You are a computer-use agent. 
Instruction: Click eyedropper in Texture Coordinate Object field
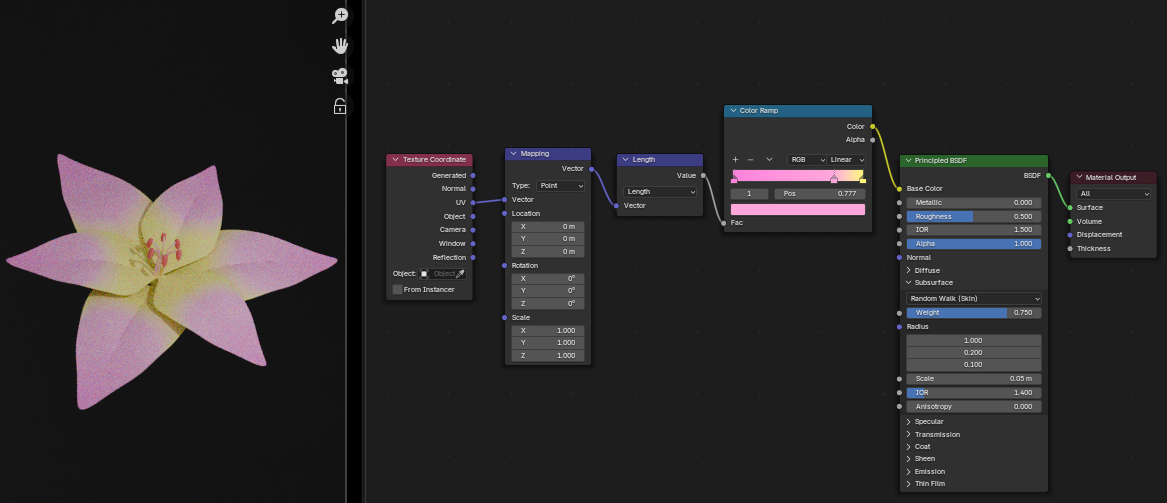pyautogui.click(x=460, y=274)
